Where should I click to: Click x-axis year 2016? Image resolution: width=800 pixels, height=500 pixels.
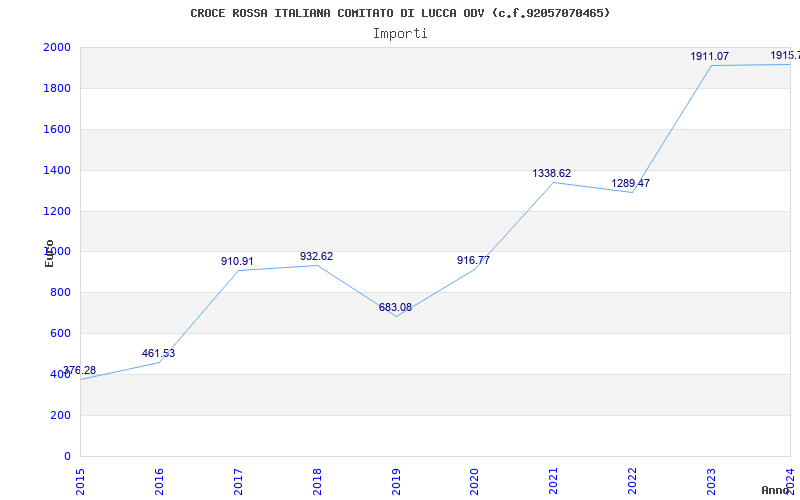coord(159,482)
